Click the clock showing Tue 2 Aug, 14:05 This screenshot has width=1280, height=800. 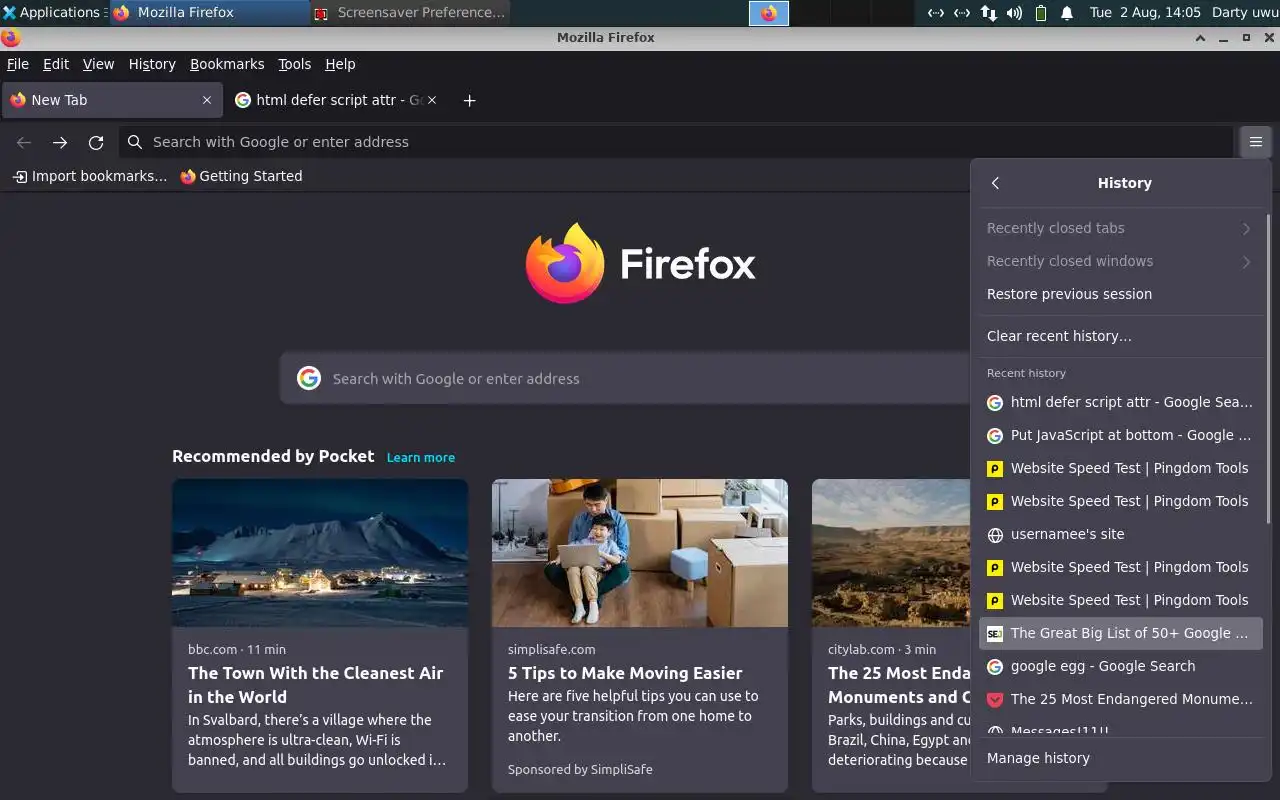point(1145,13)
